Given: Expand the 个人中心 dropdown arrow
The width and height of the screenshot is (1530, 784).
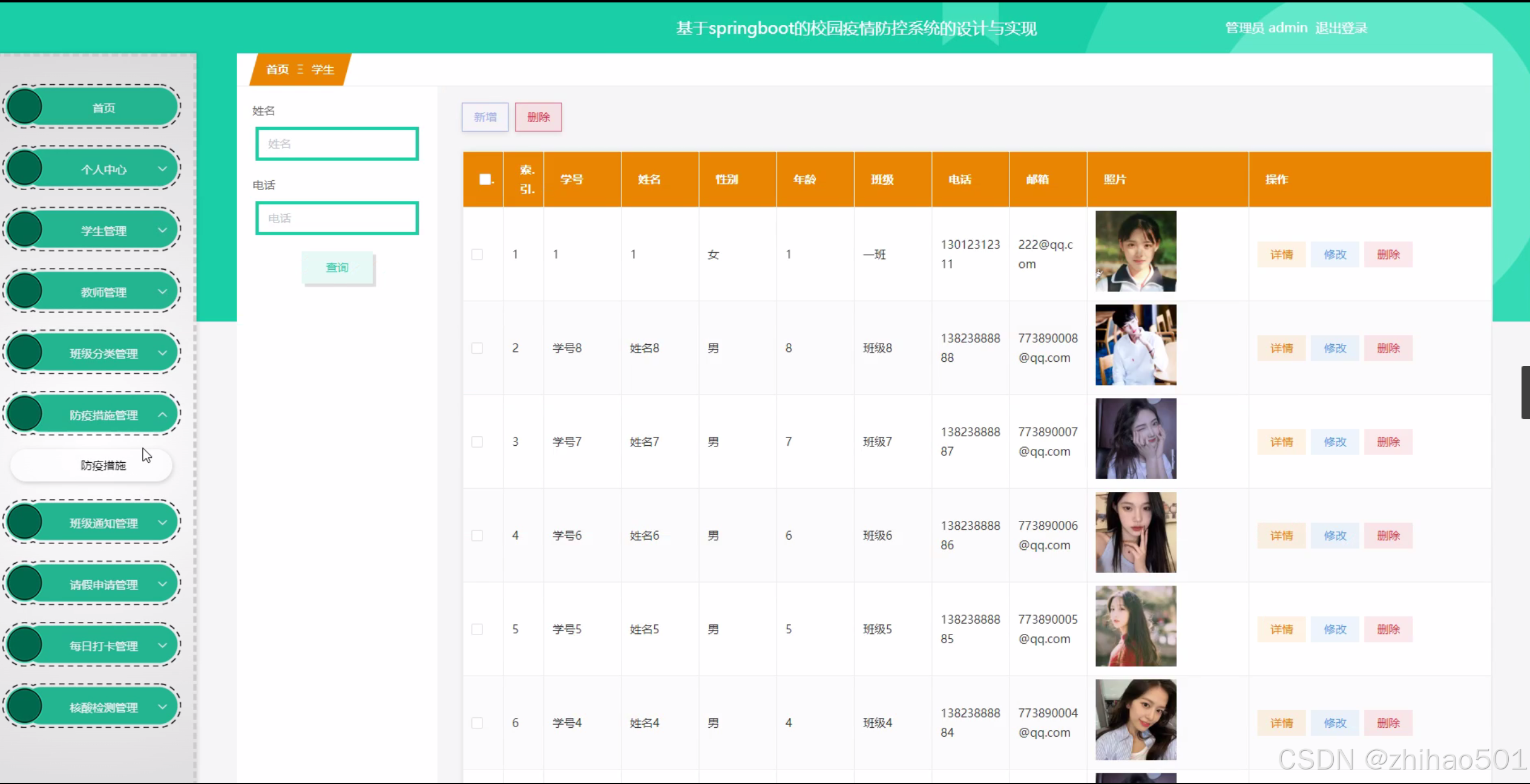Looking at the screenshot, I should (x=162, y=169).
